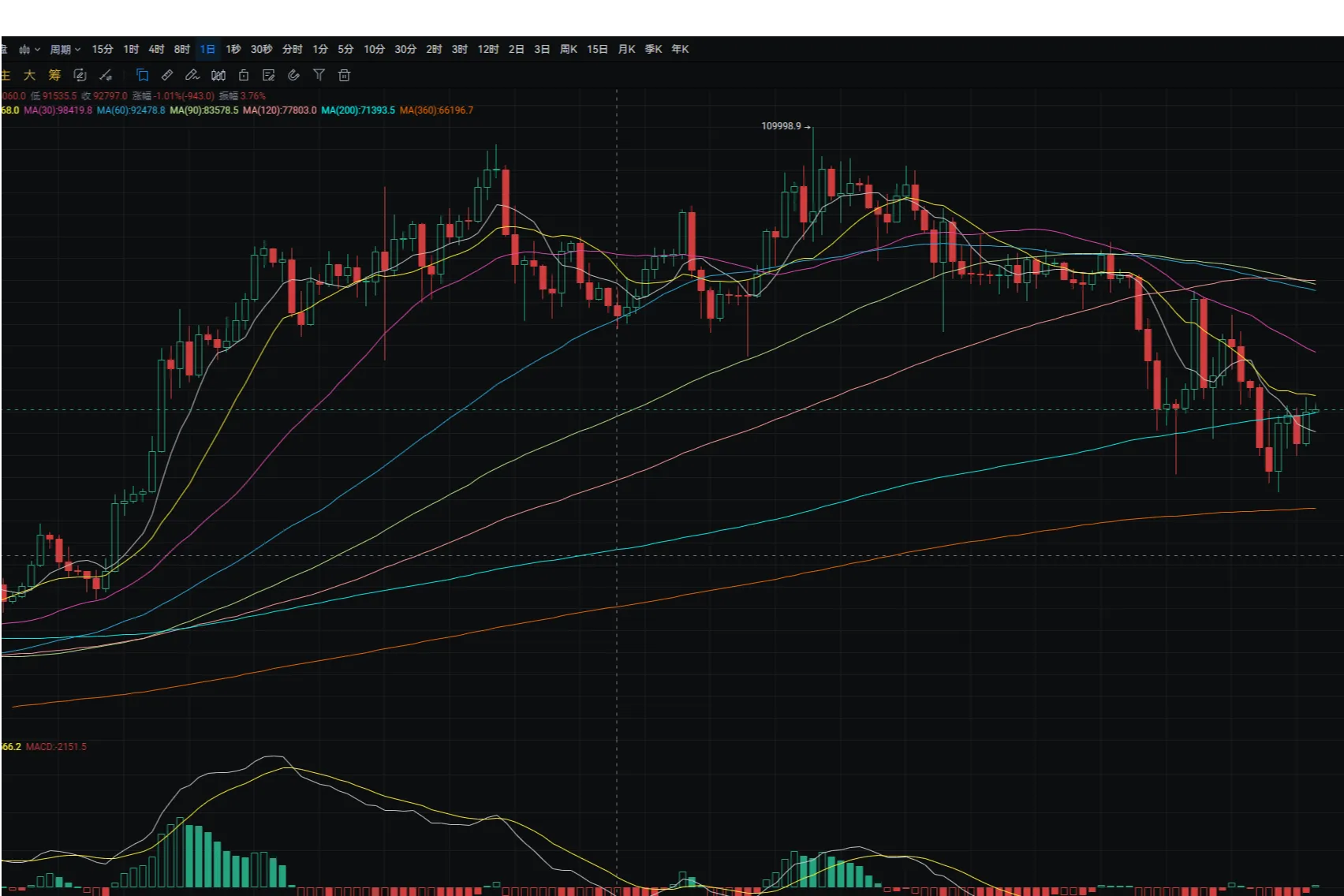
Task: Switch to the 1时 timeframe
Action: pyautogui.click(x=131, y=50)
